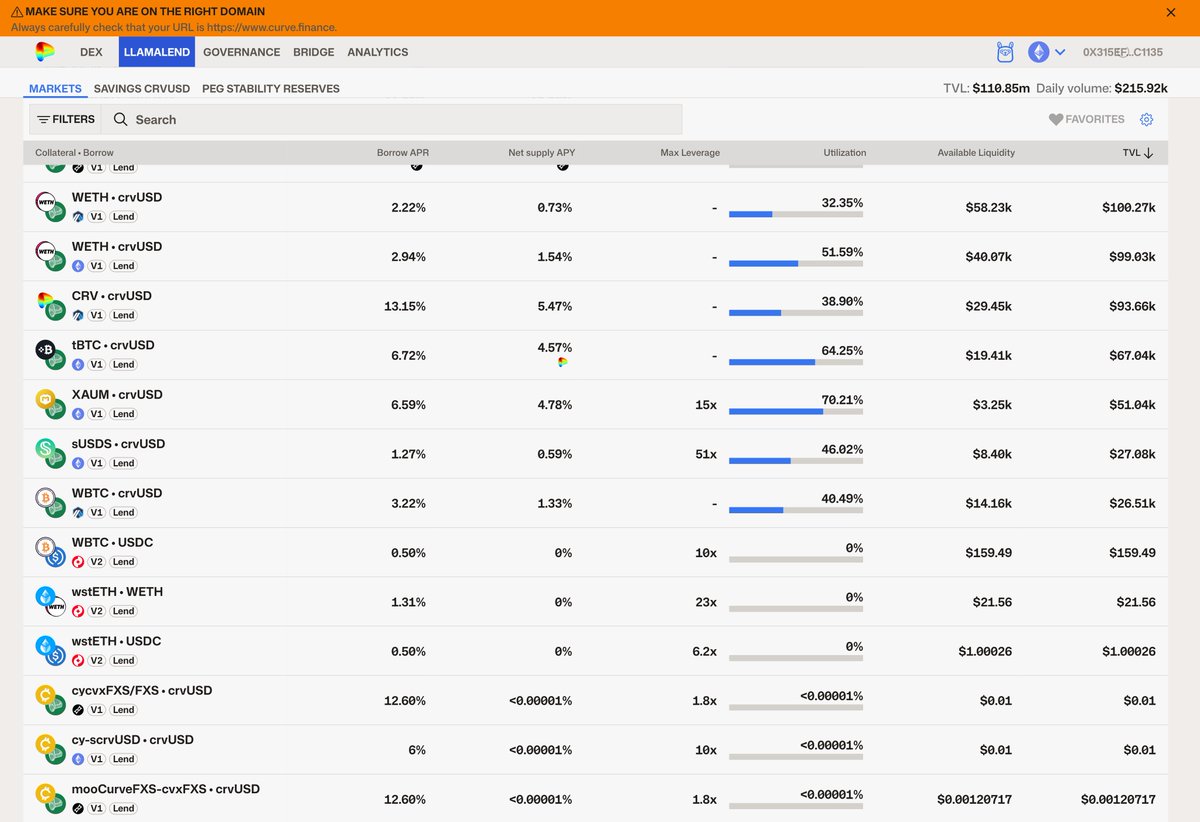Toggle the Favorites filter
1200x822 pixels.
pyautogui.click(x=1086, y=119)
